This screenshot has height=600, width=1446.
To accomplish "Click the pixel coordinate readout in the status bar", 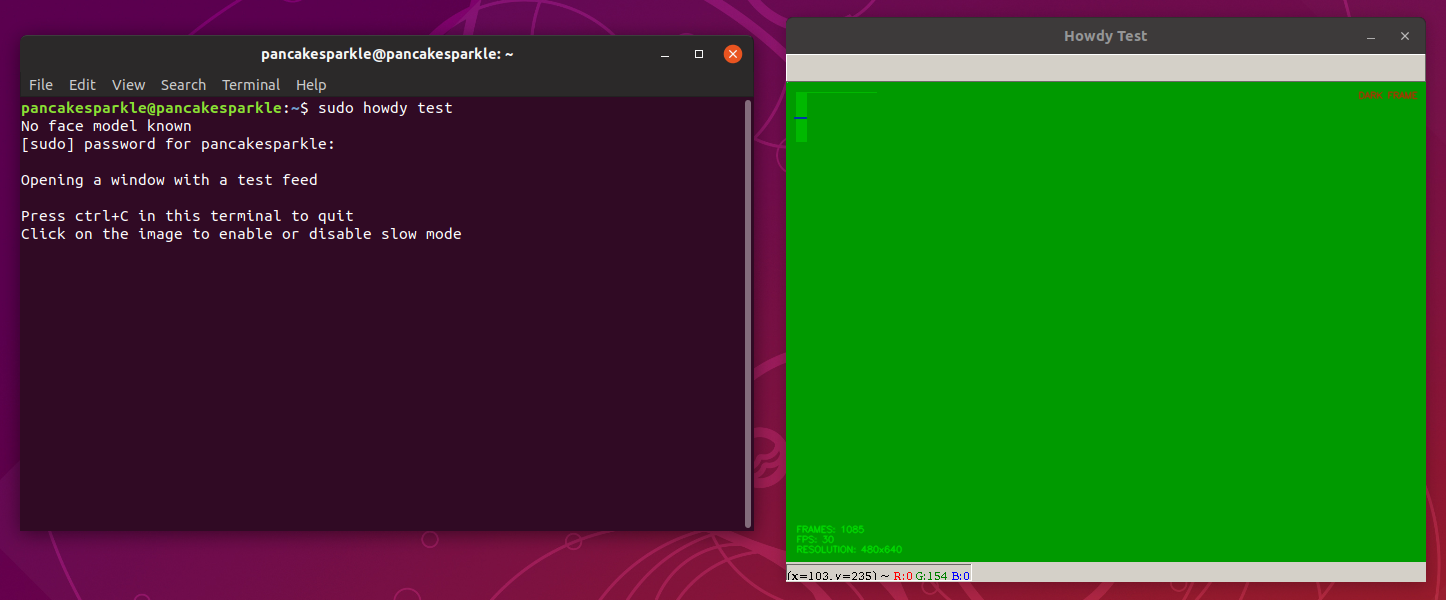I will point(830,575).
